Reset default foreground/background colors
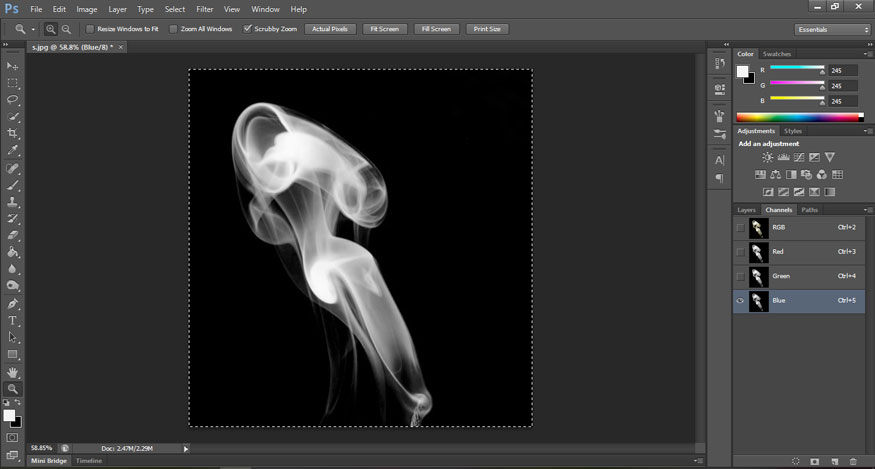 coord(6,403)
